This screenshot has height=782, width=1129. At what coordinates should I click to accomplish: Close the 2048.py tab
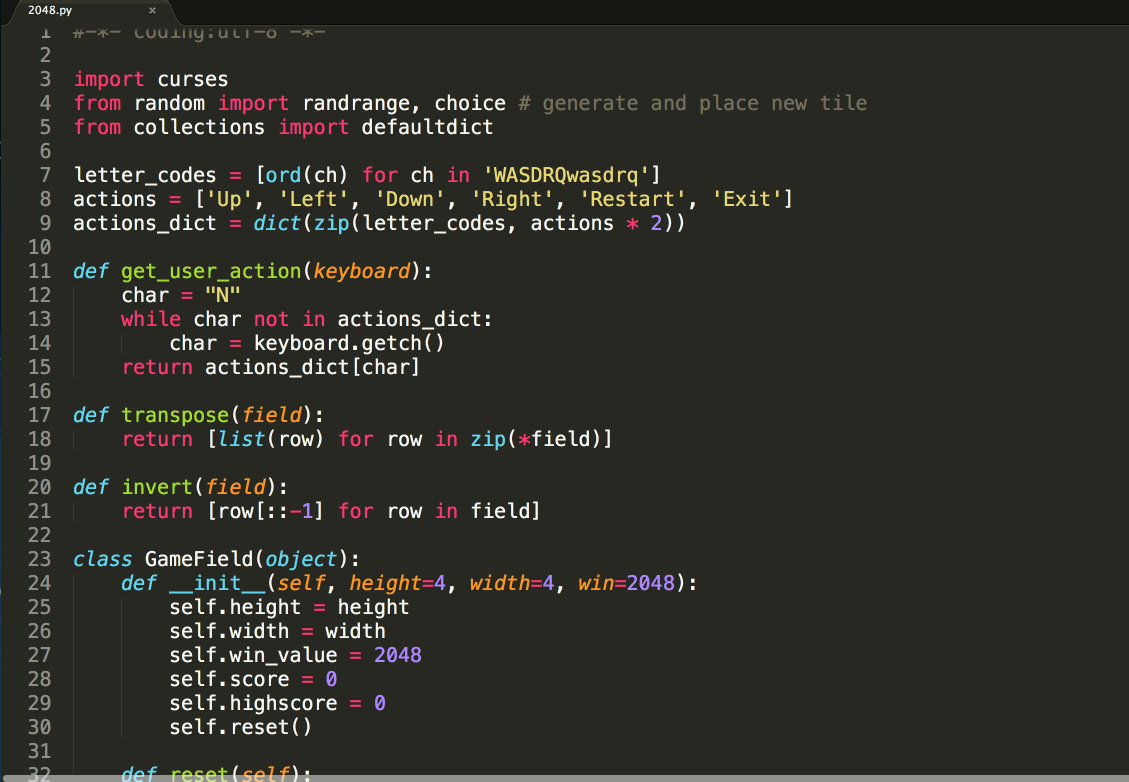[x=152, y=10]
